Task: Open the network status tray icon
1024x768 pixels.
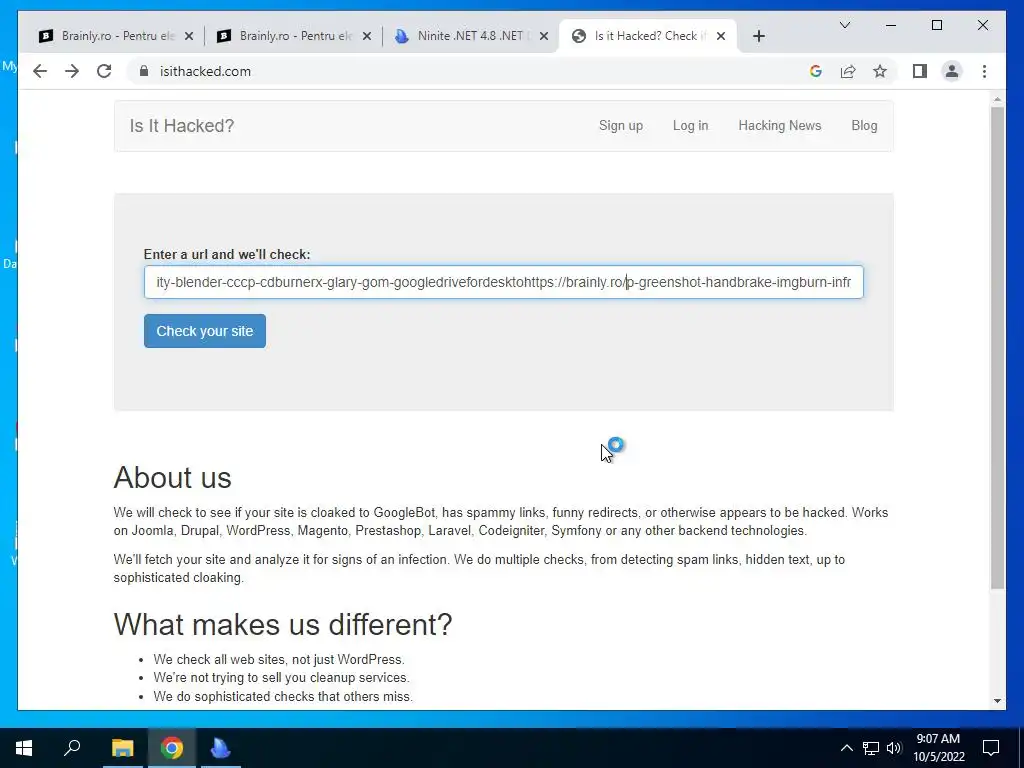Action: [x=871, y=748]
